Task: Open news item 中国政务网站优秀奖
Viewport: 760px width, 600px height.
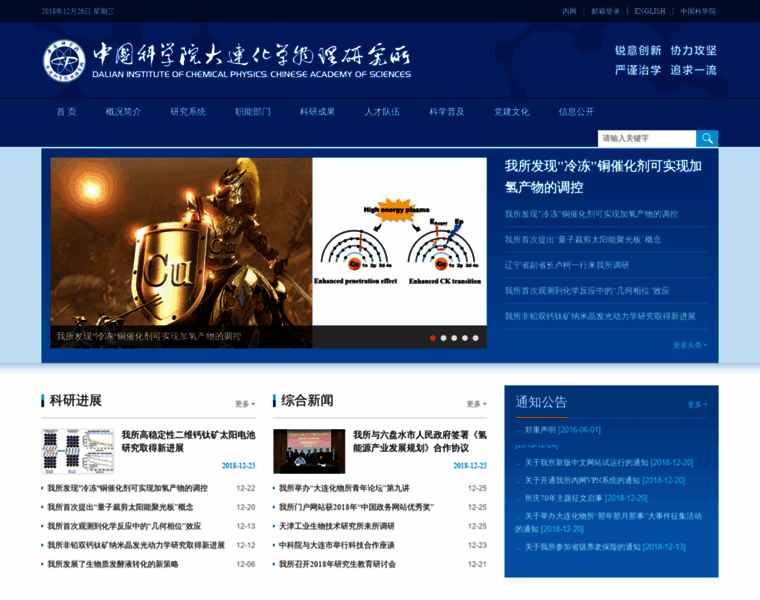Action: [356, 507]
